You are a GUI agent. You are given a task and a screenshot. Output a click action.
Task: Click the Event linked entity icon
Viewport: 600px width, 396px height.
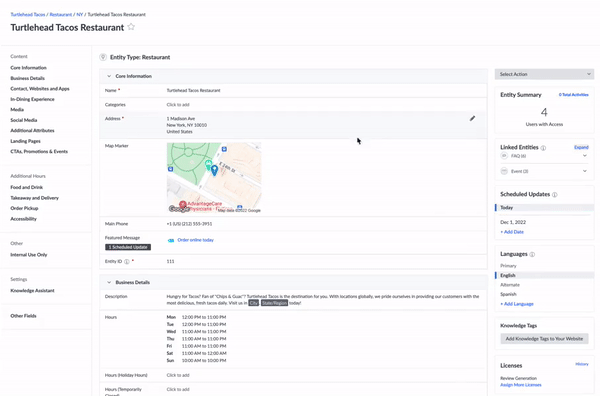tap(504, 171)
